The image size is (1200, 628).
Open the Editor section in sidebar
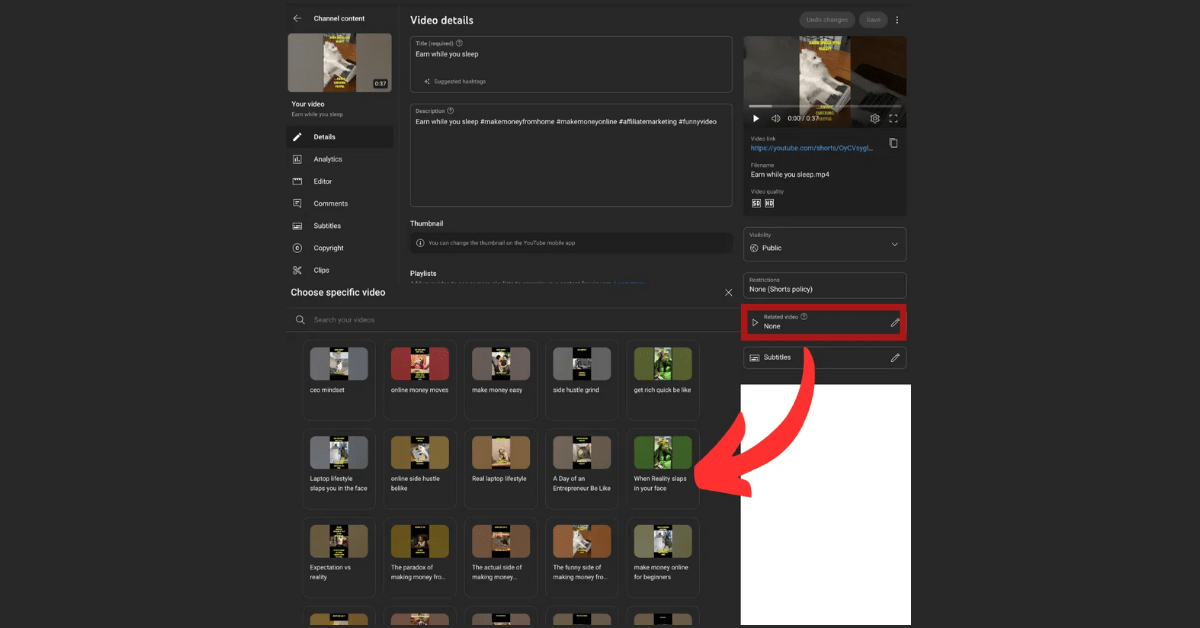click(x=339, y=181)
